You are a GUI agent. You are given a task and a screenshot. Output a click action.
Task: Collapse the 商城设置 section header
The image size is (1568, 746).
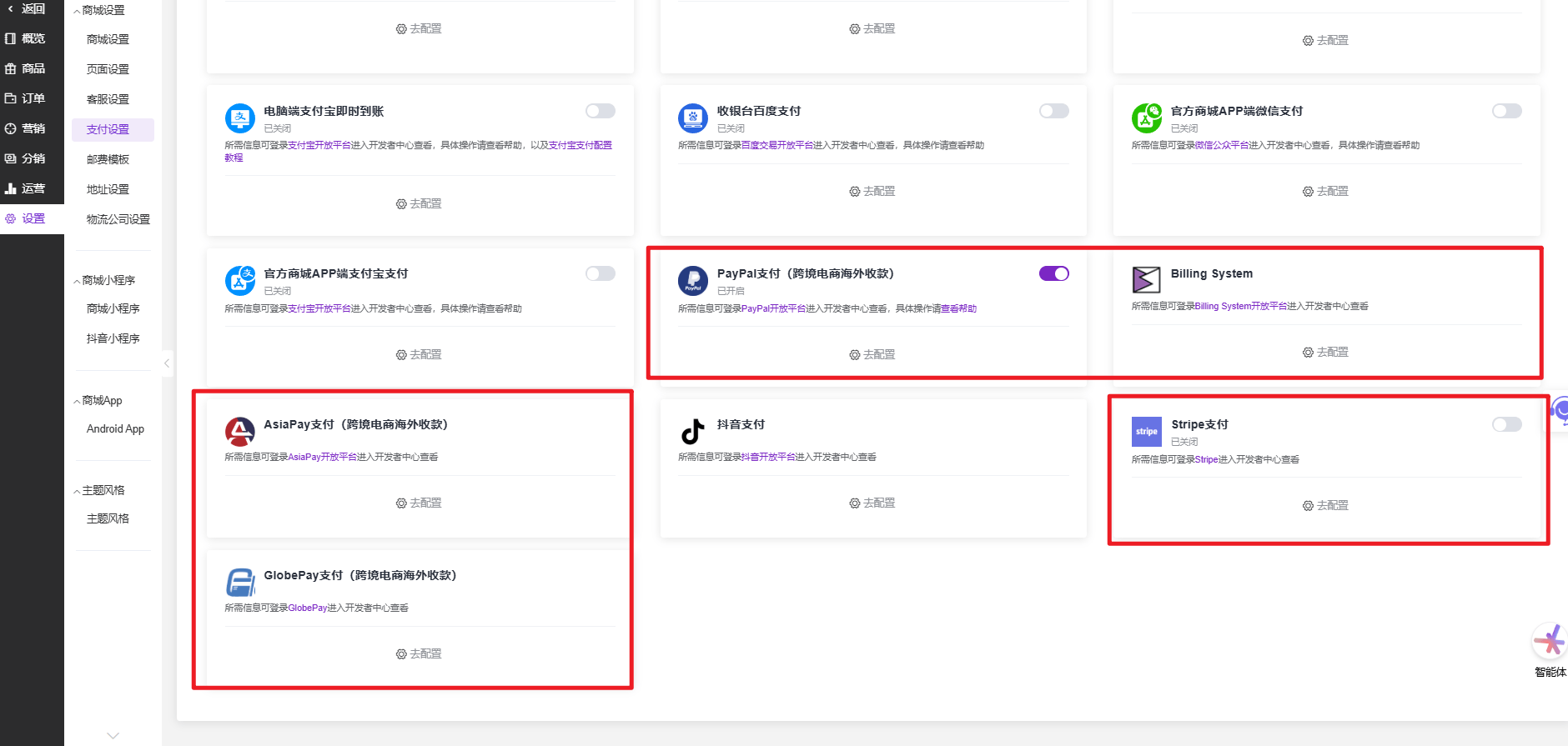100,10
